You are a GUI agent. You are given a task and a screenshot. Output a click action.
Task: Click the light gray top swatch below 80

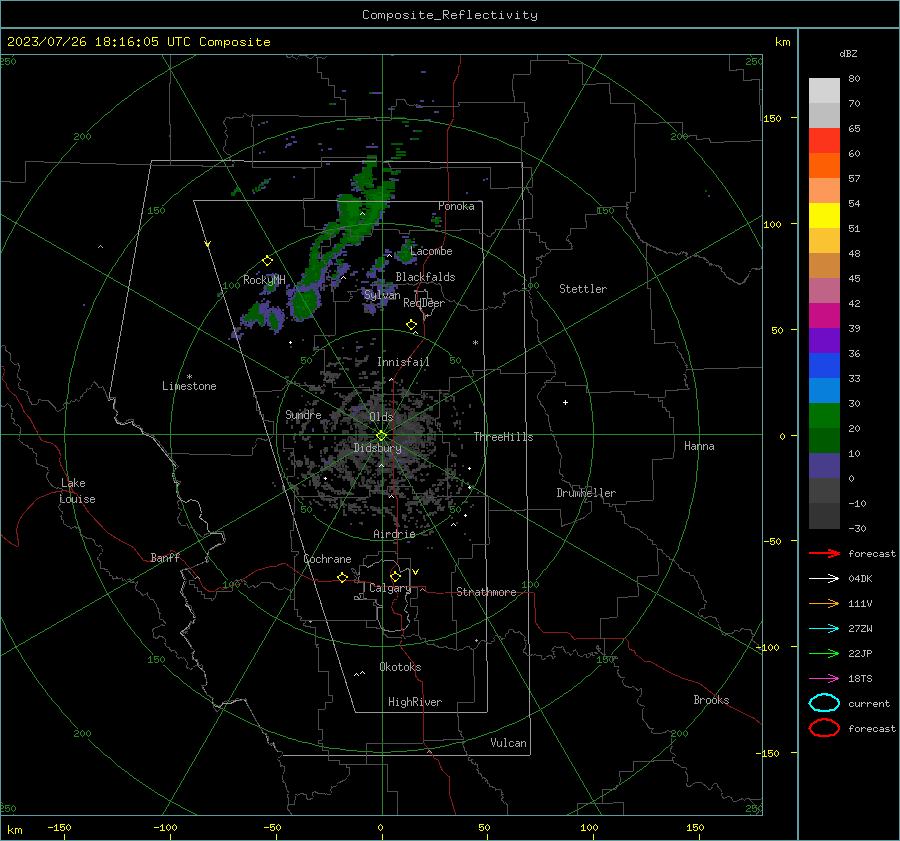pyautogui.click(x=824, y=91)
